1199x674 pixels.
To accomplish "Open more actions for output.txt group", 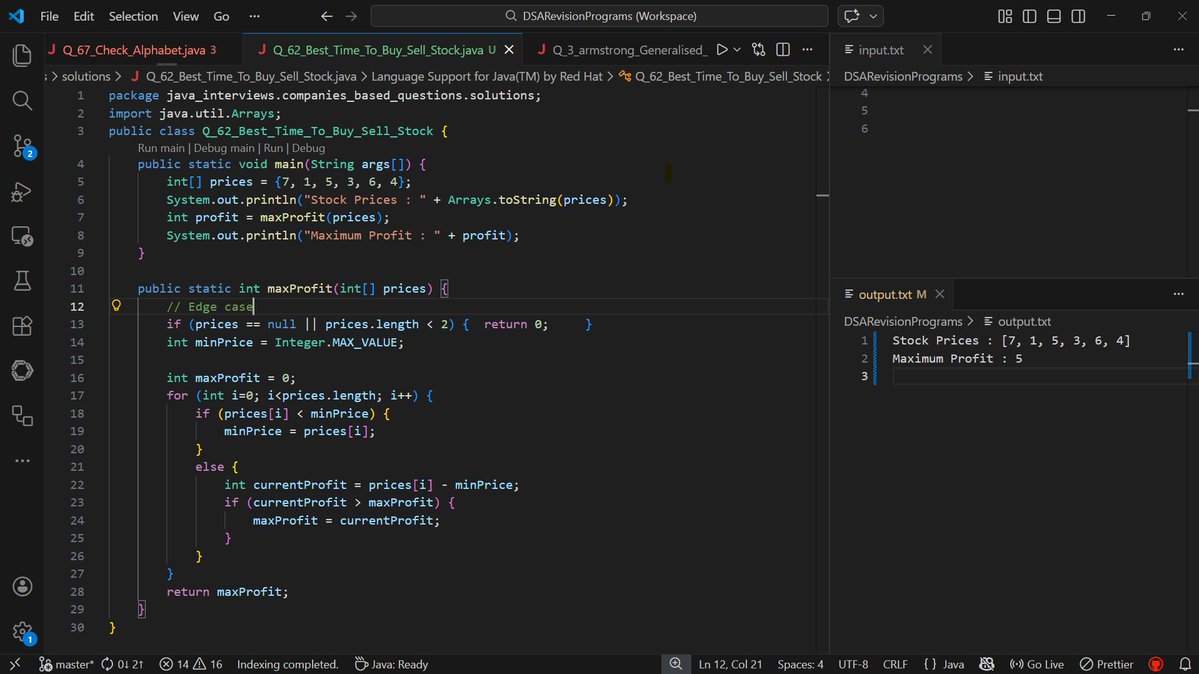I will [x=1178, y=295].
